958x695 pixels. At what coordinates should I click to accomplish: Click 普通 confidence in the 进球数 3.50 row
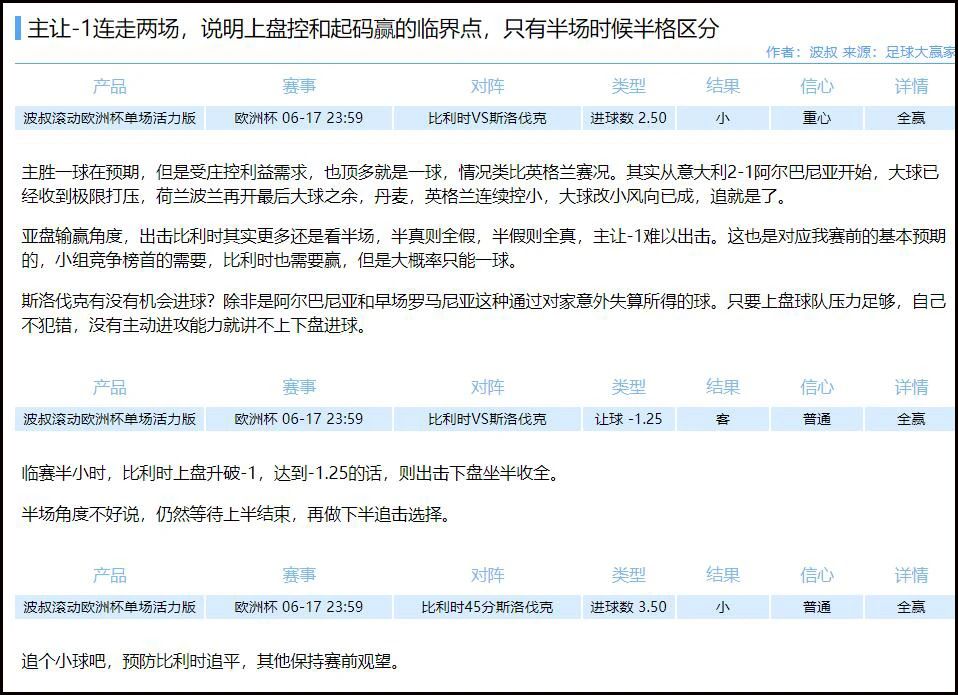817,607
